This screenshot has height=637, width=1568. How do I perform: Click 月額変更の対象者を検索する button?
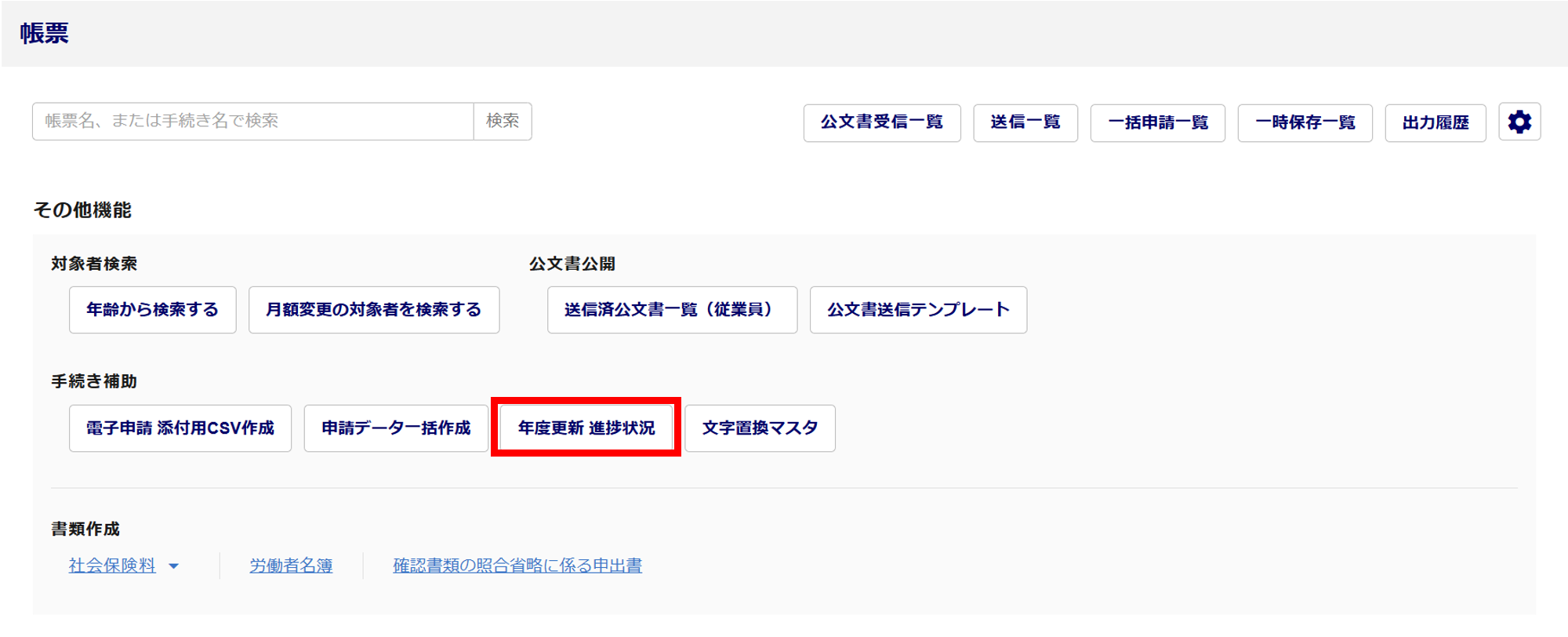(x=373, y=310)
